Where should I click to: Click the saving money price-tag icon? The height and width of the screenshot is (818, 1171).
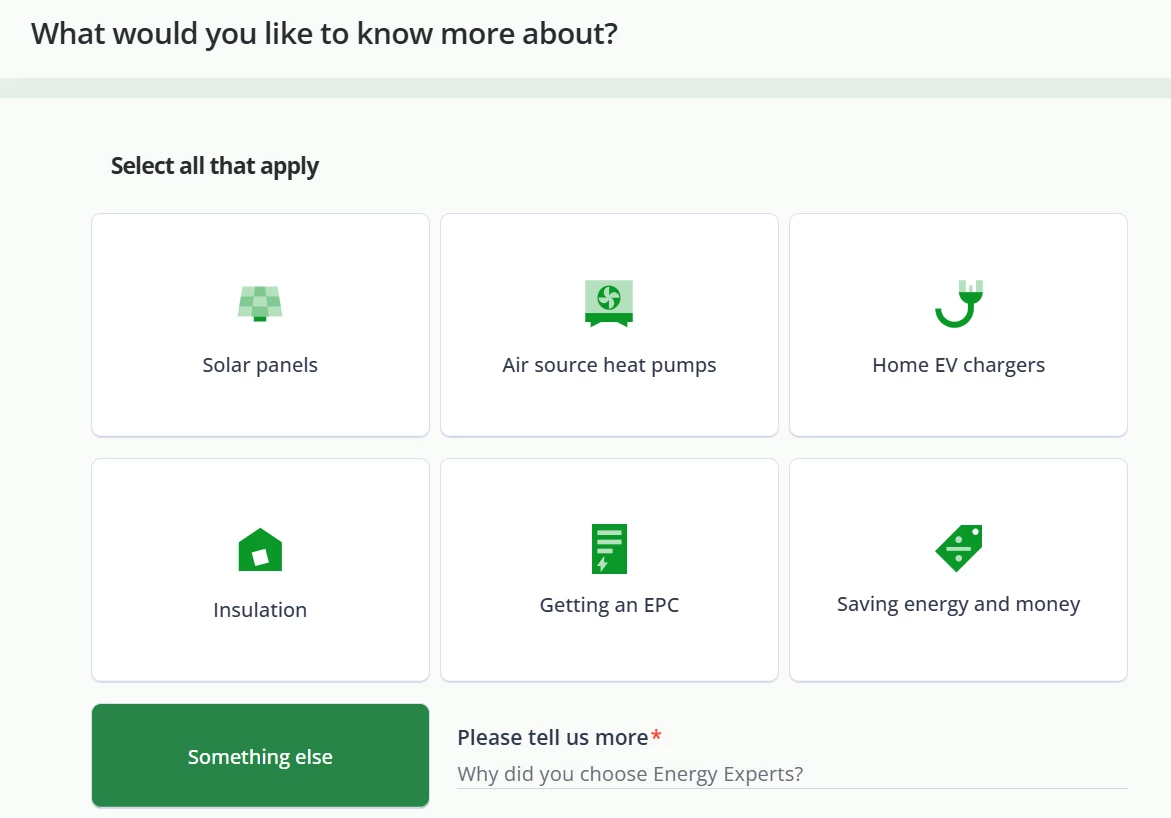(x=959, y=548)
